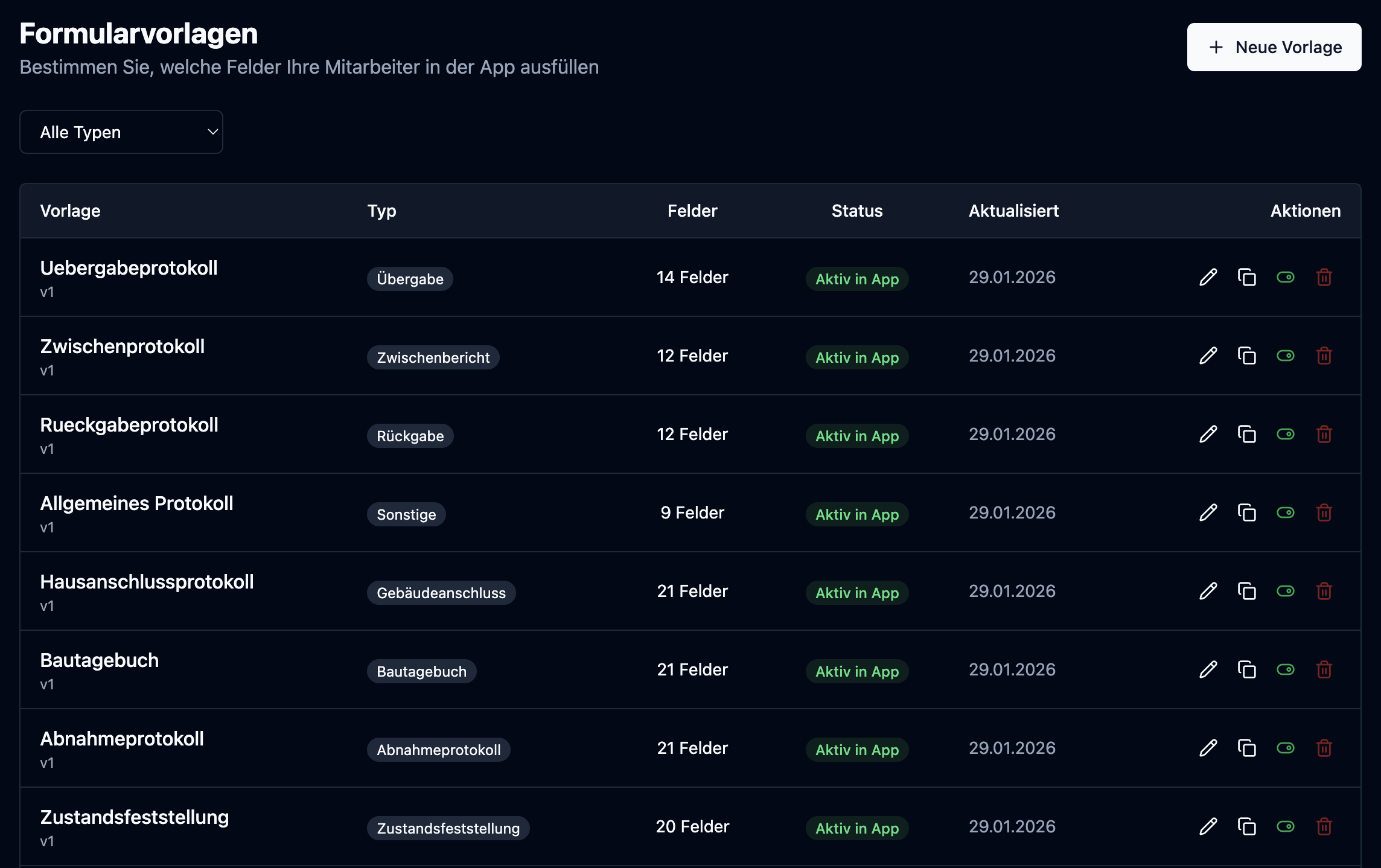Viewport: 1381px width, 868px height.
Task: Copy the Bautagebuch template
Action: pos(1246,669)
